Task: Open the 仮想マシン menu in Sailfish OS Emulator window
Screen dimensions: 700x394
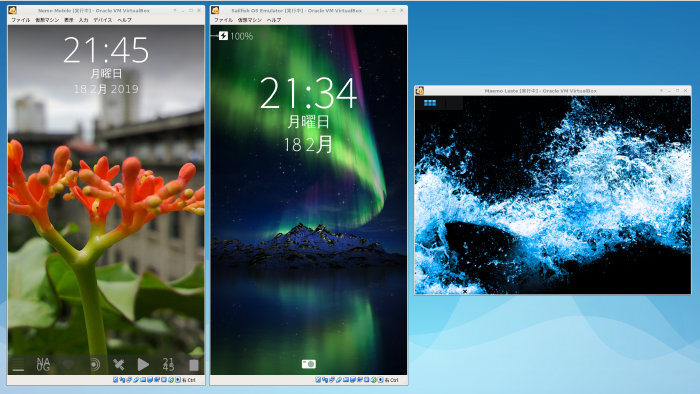Action: click(250, 20)
